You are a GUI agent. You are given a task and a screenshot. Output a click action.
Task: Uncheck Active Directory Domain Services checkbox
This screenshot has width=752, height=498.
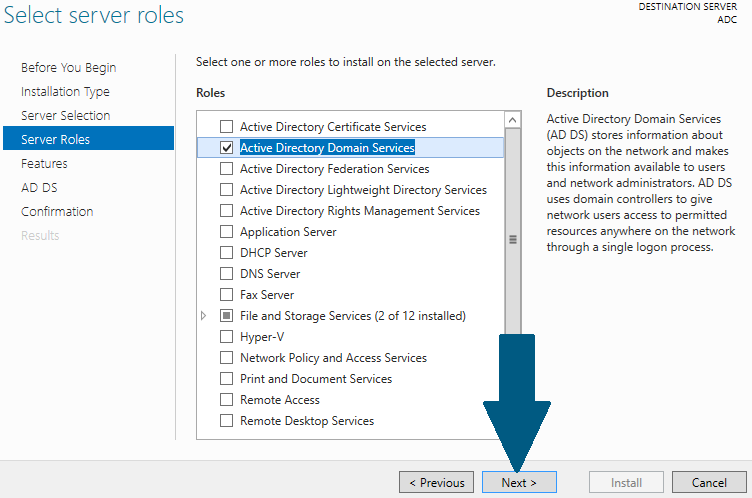tap(226, 148)
